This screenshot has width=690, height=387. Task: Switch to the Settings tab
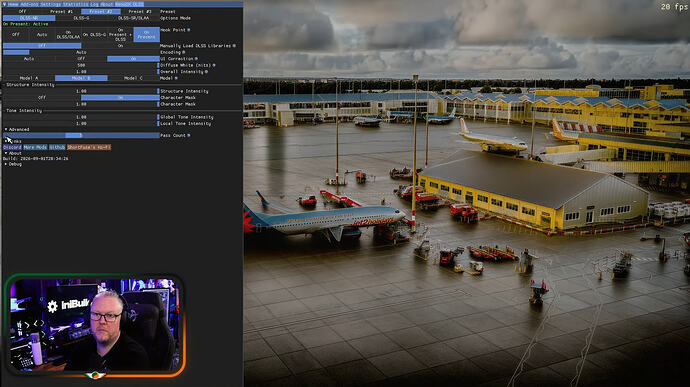[x=50, y=4]
